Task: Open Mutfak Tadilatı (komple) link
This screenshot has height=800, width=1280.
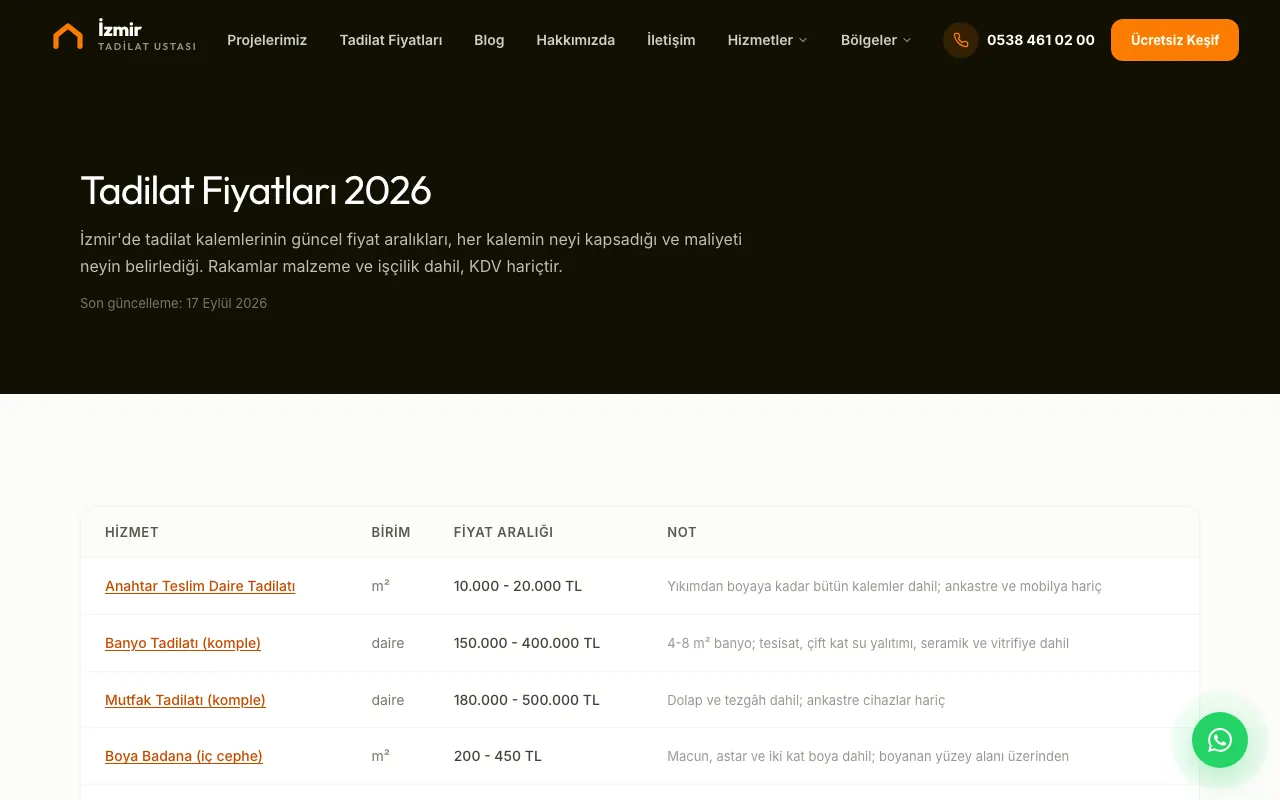Action: tap(185, 700)
